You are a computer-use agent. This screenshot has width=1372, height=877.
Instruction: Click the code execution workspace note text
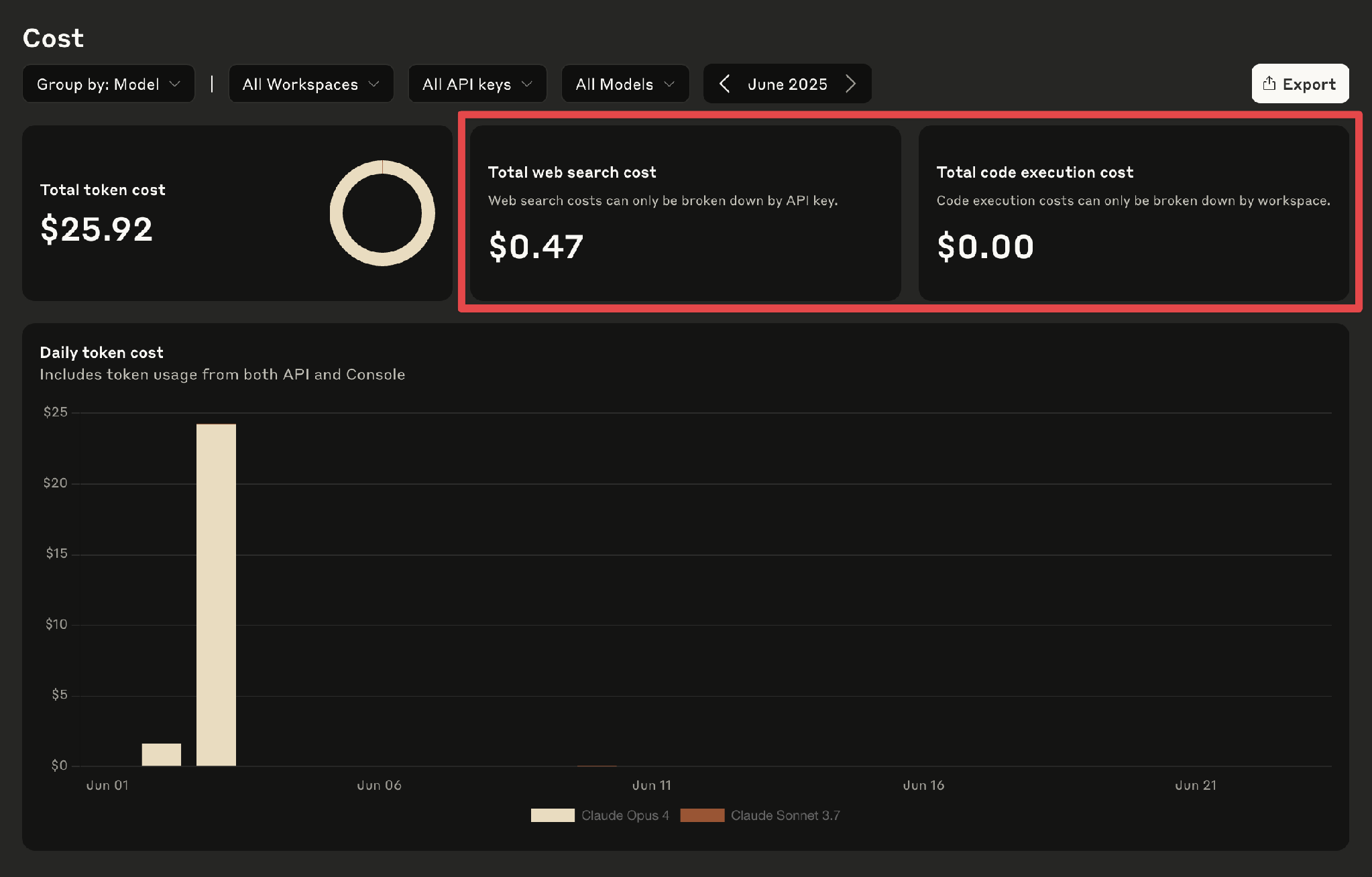pyautogui.click(x=1133, y=200)
